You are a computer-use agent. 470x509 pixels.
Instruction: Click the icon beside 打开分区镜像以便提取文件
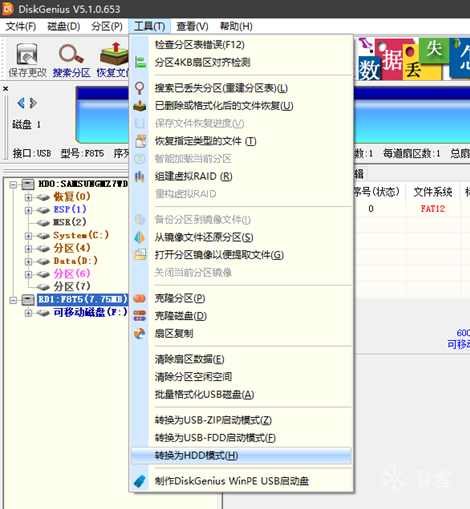(x=140, y=255)
